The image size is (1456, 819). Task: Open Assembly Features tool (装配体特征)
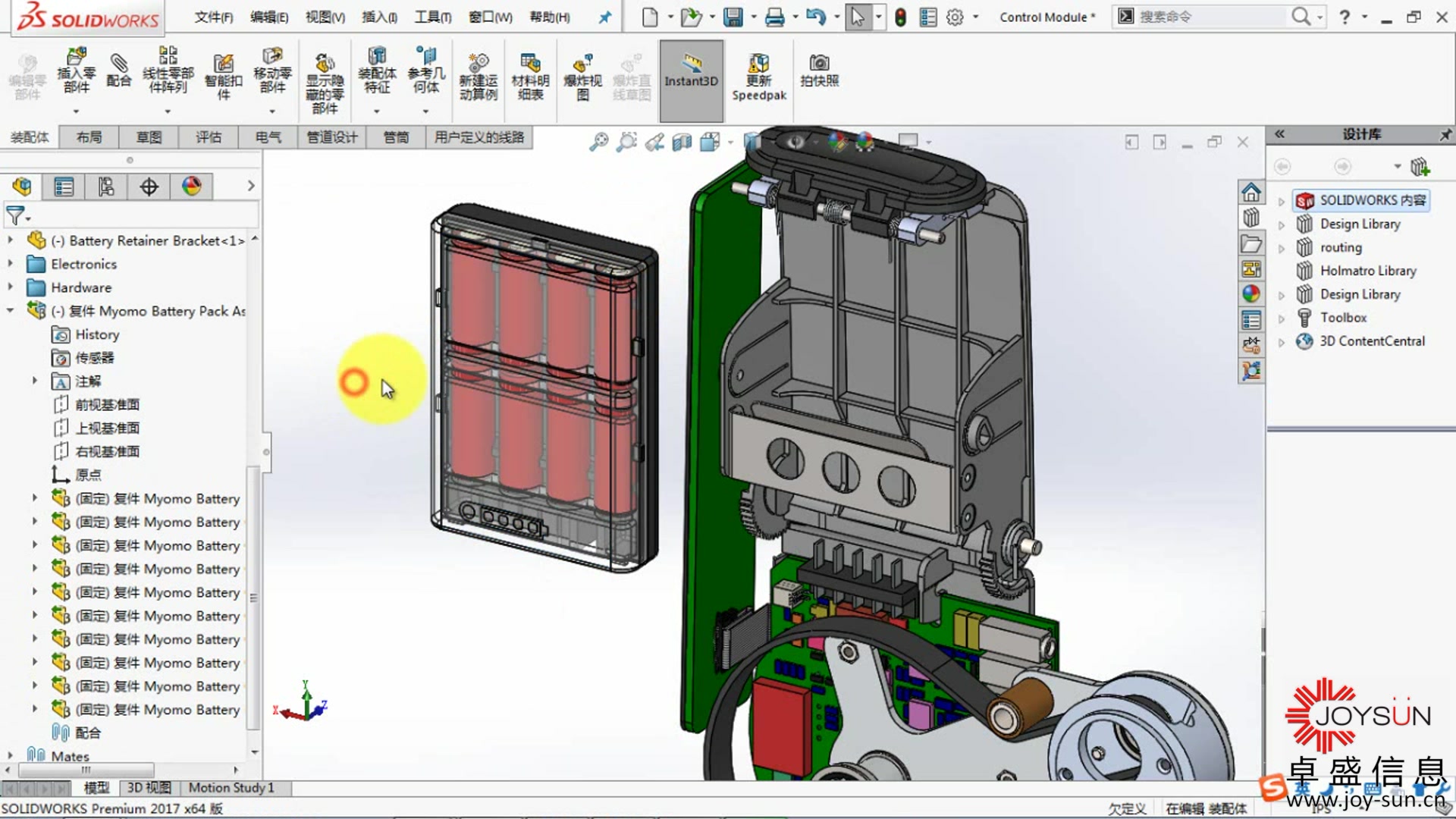click(x=377, y=70)
